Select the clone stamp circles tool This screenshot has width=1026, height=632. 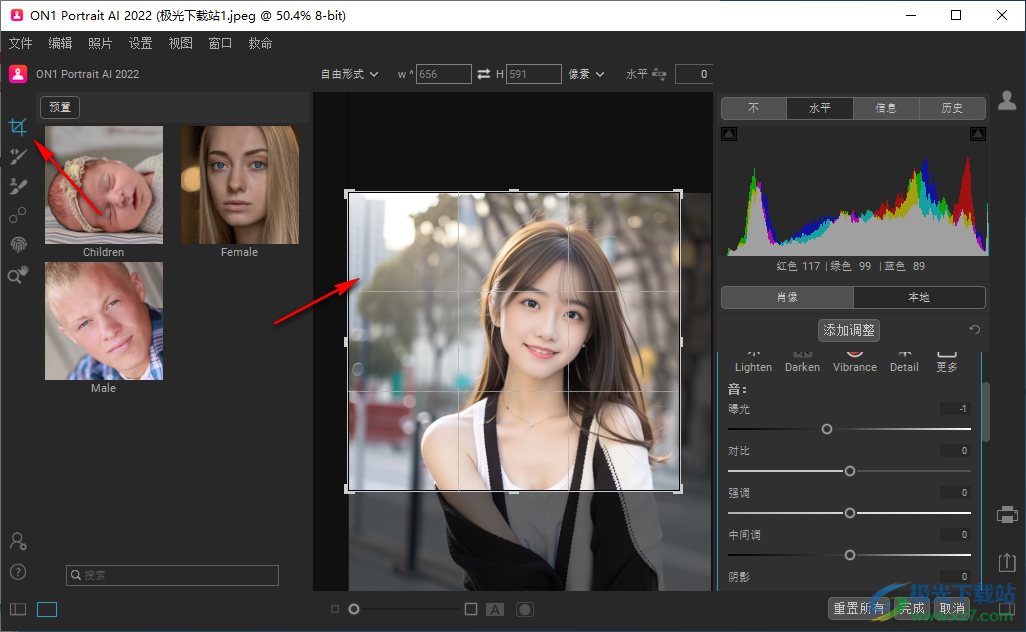point(18,215)
